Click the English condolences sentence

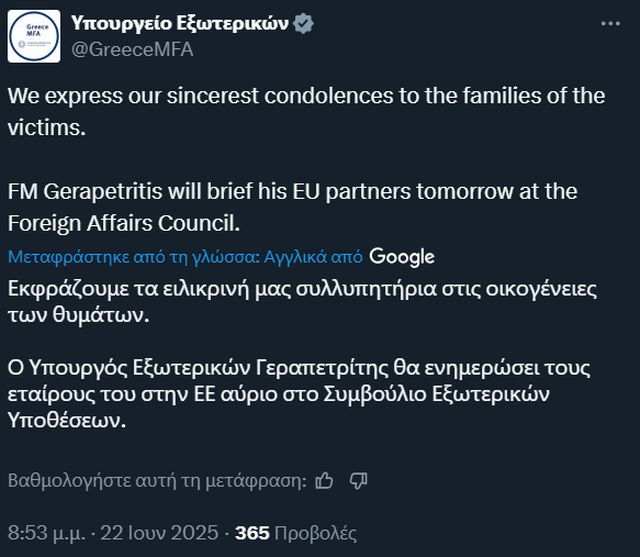(306, 97)
